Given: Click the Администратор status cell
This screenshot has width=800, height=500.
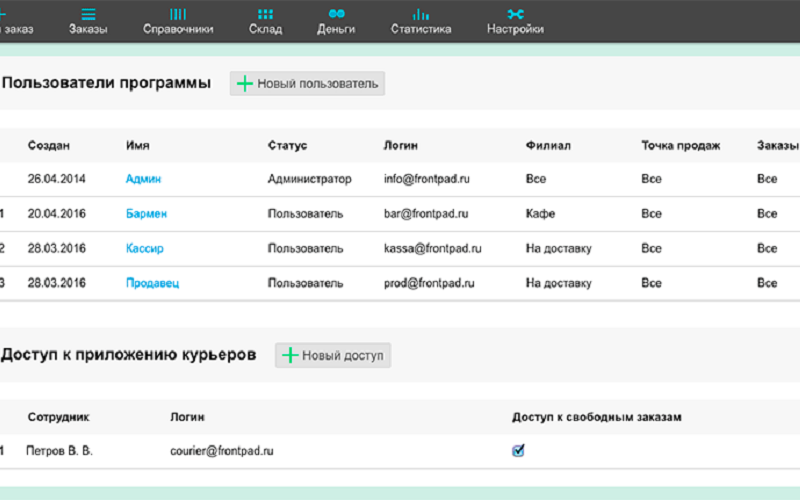Looking at the screenshot, I should coord(310,179).
